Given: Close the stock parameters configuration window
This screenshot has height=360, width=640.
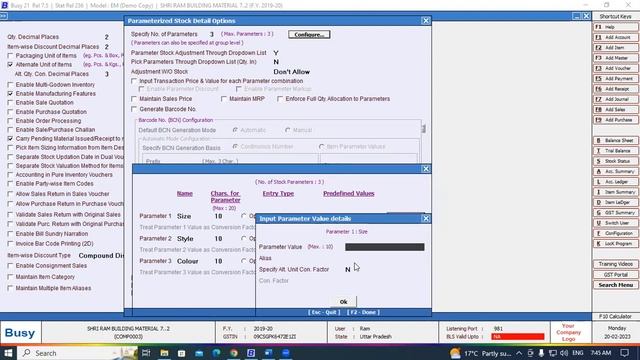Looking at the screenshot, I should coord(426,169).
